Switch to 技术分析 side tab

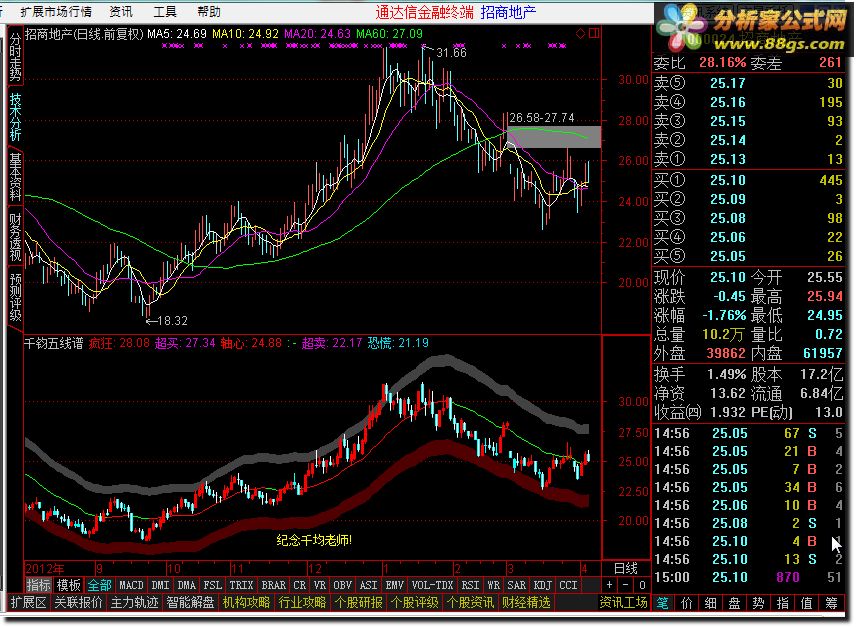[15, 116]
